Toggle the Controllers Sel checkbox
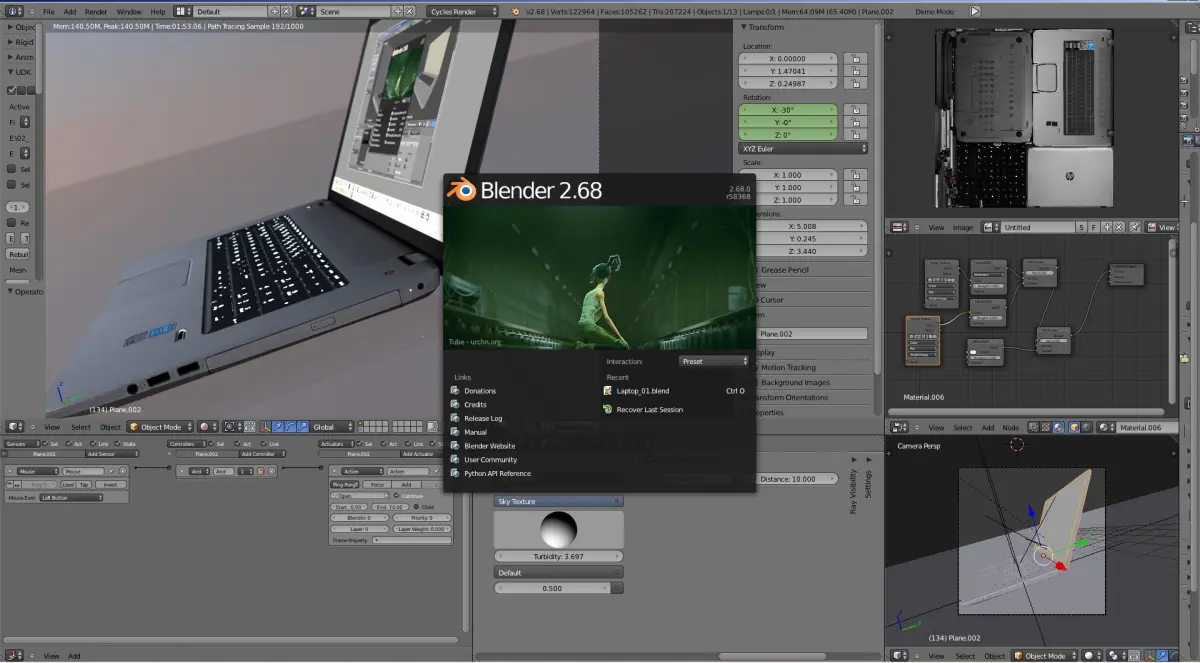 (x=211, y=444)
